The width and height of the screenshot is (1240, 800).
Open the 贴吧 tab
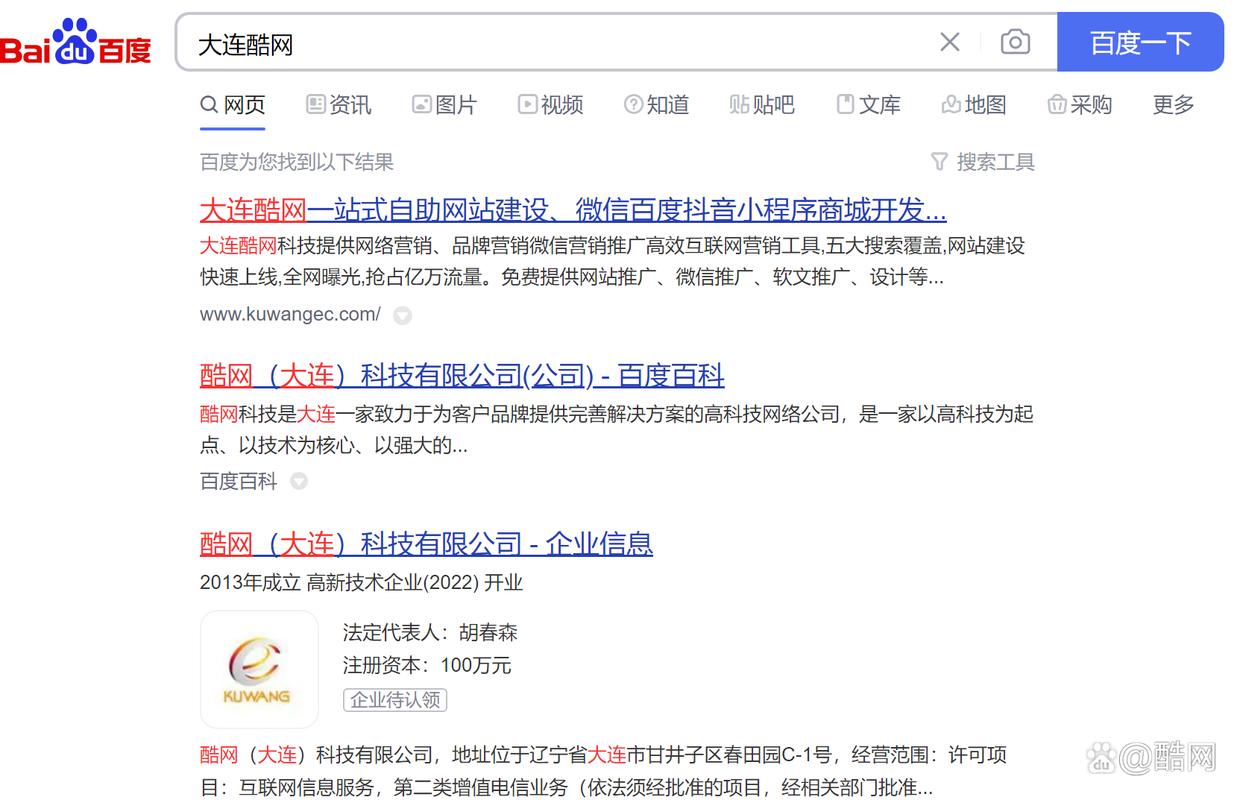coord(762,105)
